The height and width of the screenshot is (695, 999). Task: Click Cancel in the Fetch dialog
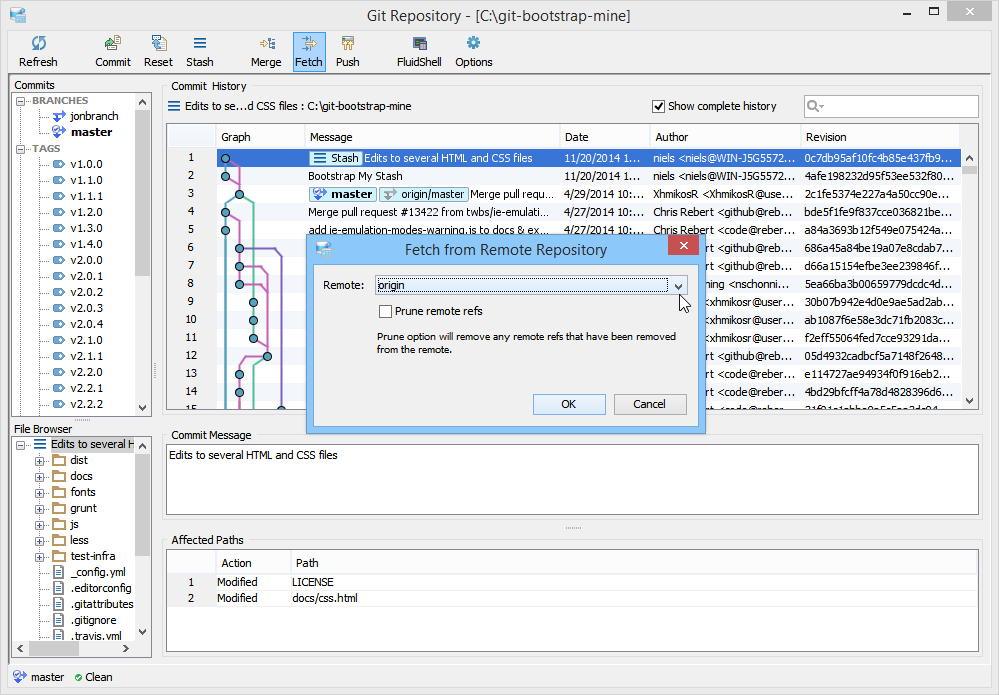point(650,404)
